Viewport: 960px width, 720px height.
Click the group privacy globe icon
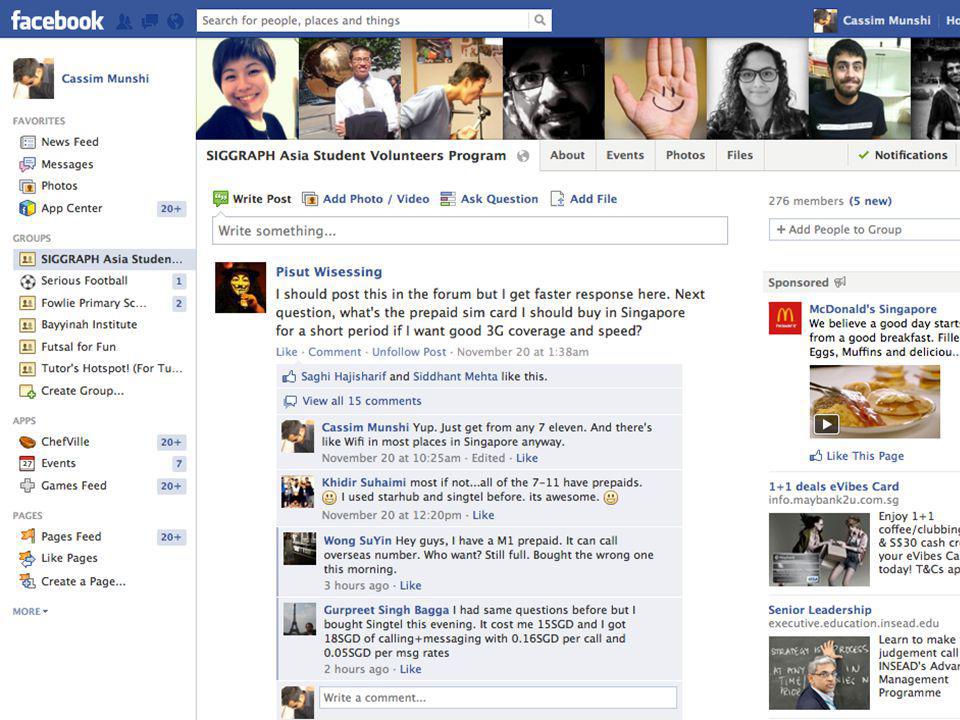tap(523, 156)
